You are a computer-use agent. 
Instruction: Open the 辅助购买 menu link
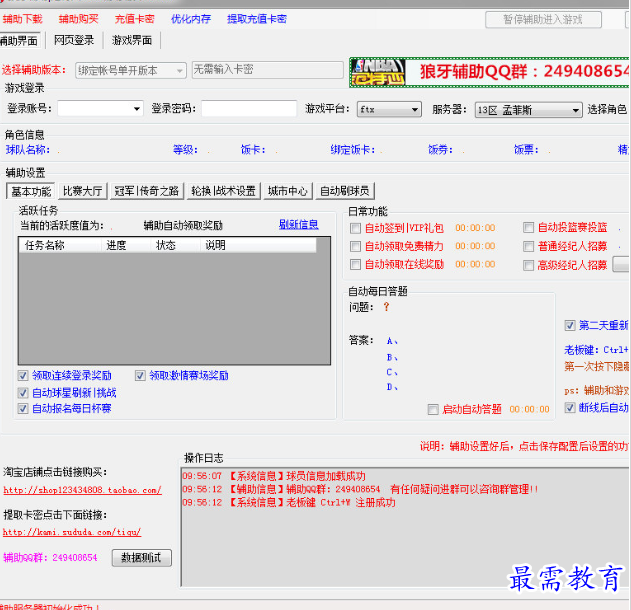78,19
